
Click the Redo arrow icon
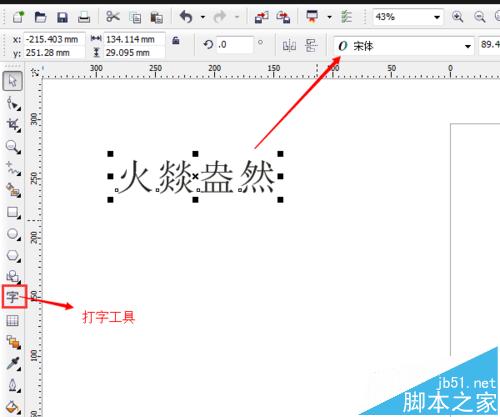pyautogui.click(x=220, y=17)
